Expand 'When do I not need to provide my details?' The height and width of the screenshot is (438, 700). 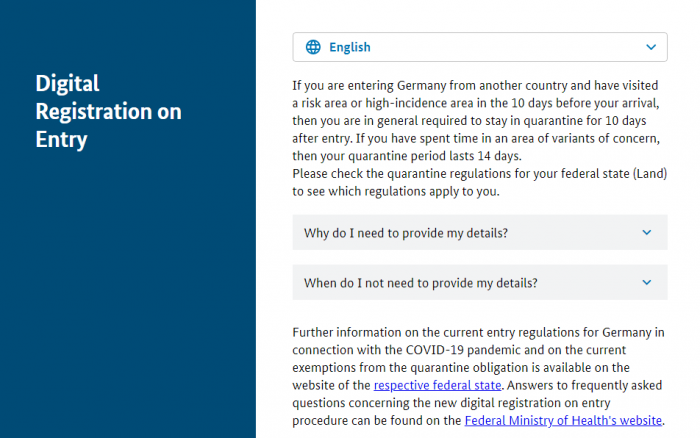click(x=480, y=282)
